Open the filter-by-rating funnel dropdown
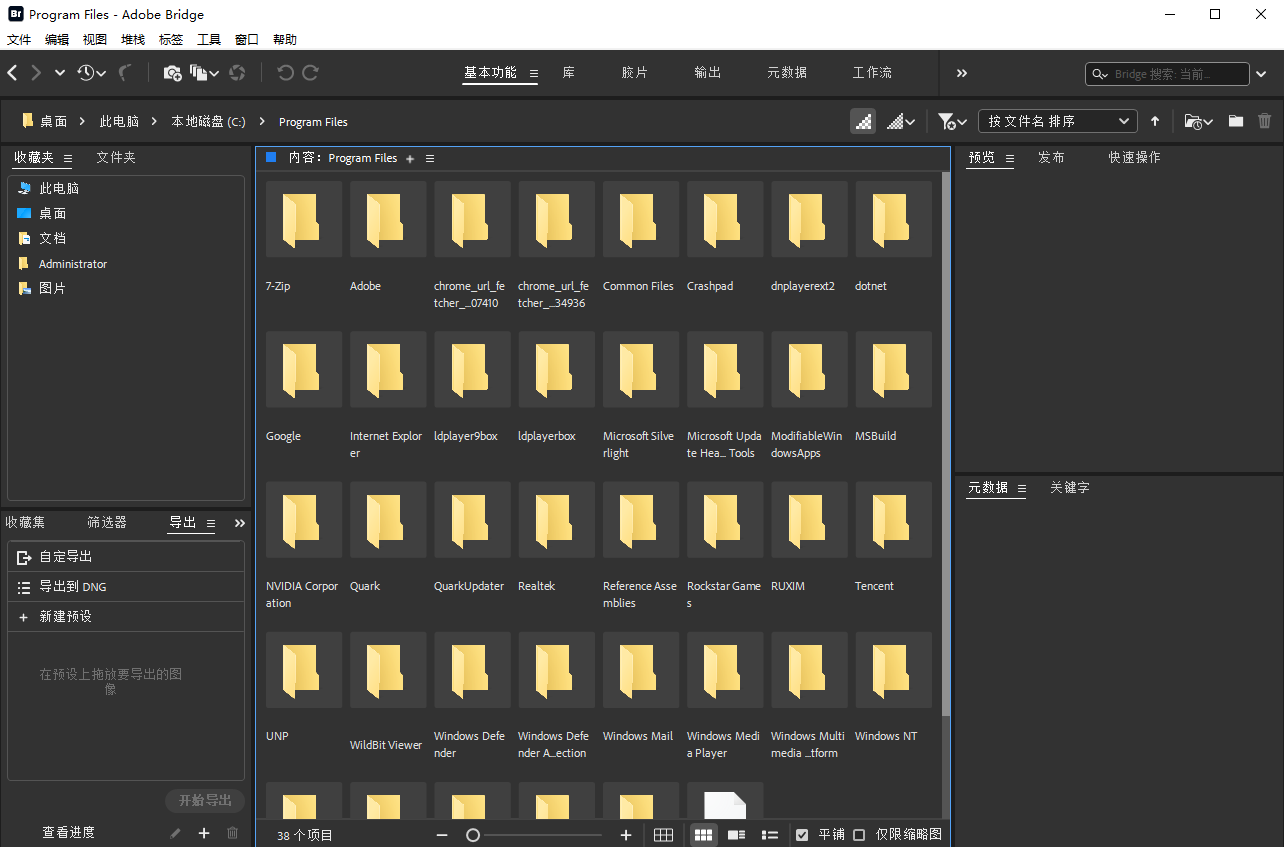 click(x=950, y=121)
